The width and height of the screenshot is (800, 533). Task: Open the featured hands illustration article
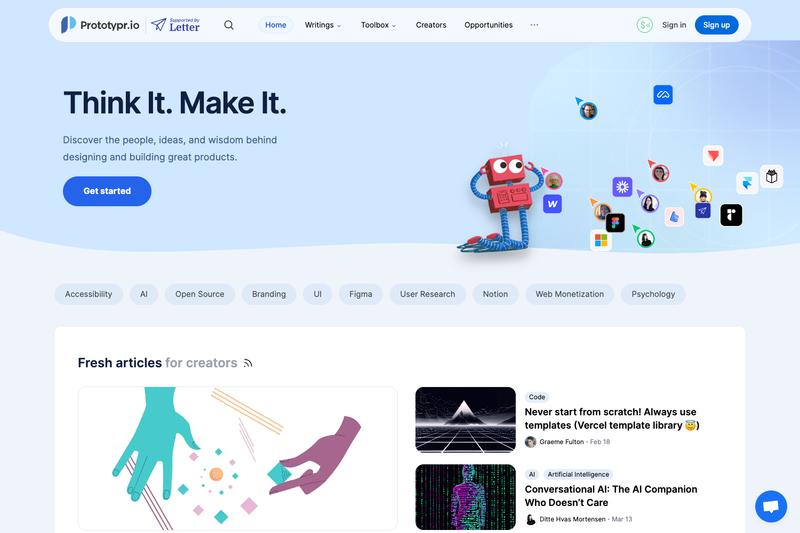(238, 459)
